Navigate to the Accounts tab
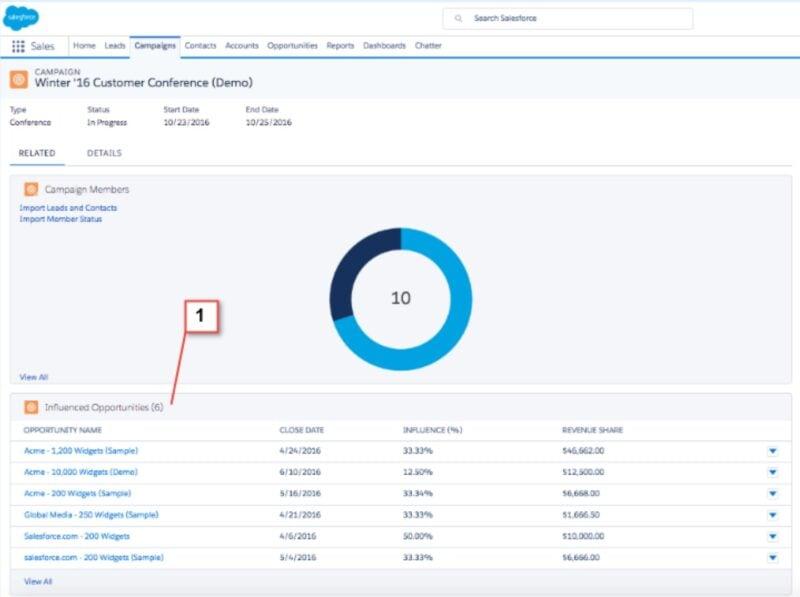The image size is (800, 597). (x=242, y=45)
